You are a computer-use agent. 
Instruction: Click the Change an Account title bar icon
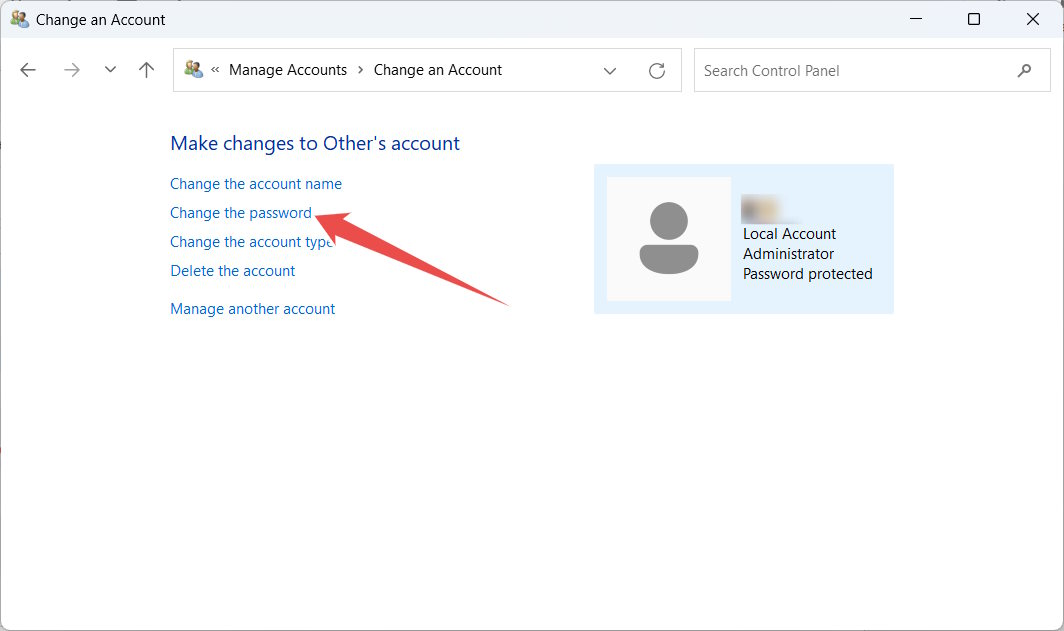pos(18,18)
